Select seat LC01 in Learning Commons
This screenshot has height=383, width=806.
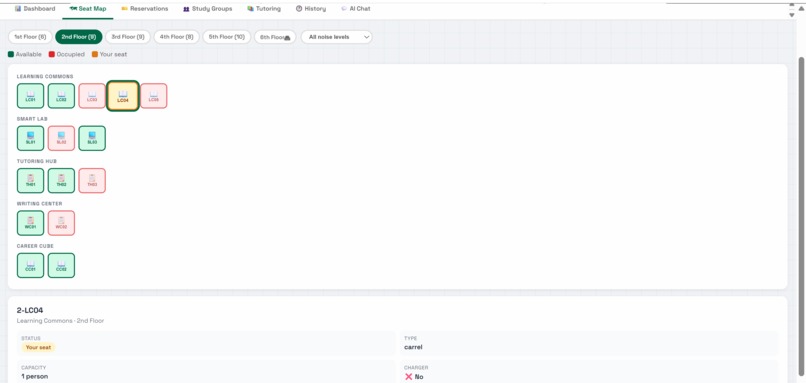click(30, 96)
